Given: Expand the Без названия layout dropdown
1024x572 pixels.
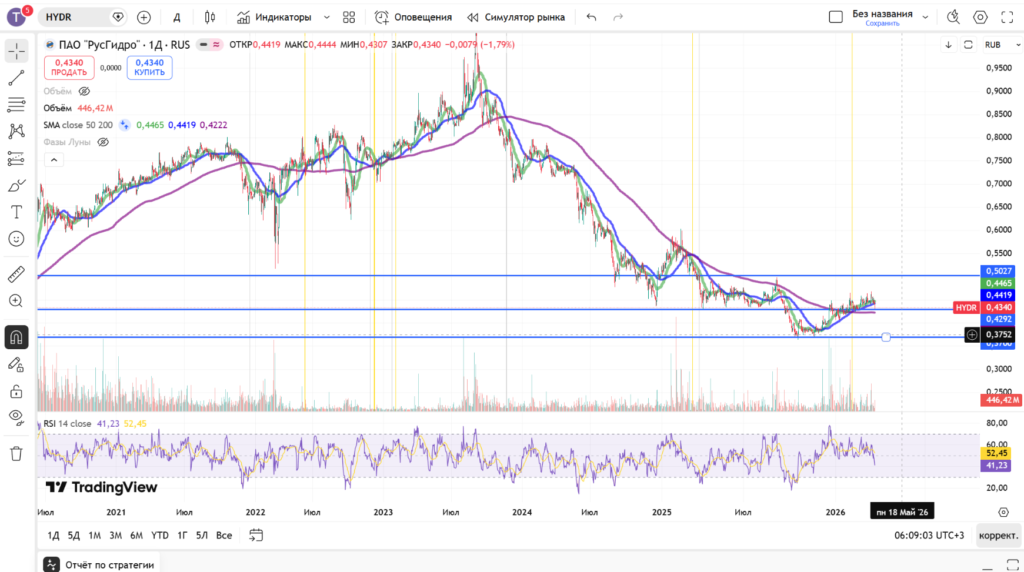Looking at the screenshot, I should (x=925, y=17).
